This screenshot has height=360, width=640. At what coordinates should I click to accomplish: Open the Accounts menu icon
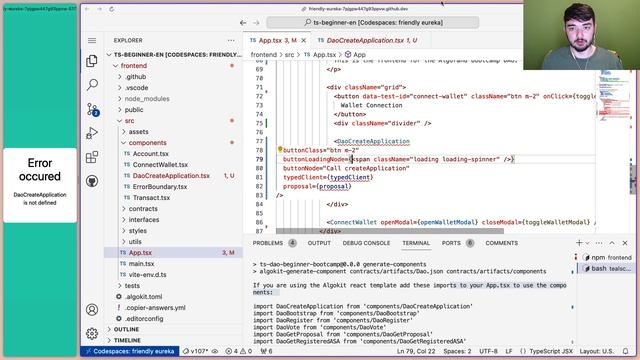pos(92,310)
